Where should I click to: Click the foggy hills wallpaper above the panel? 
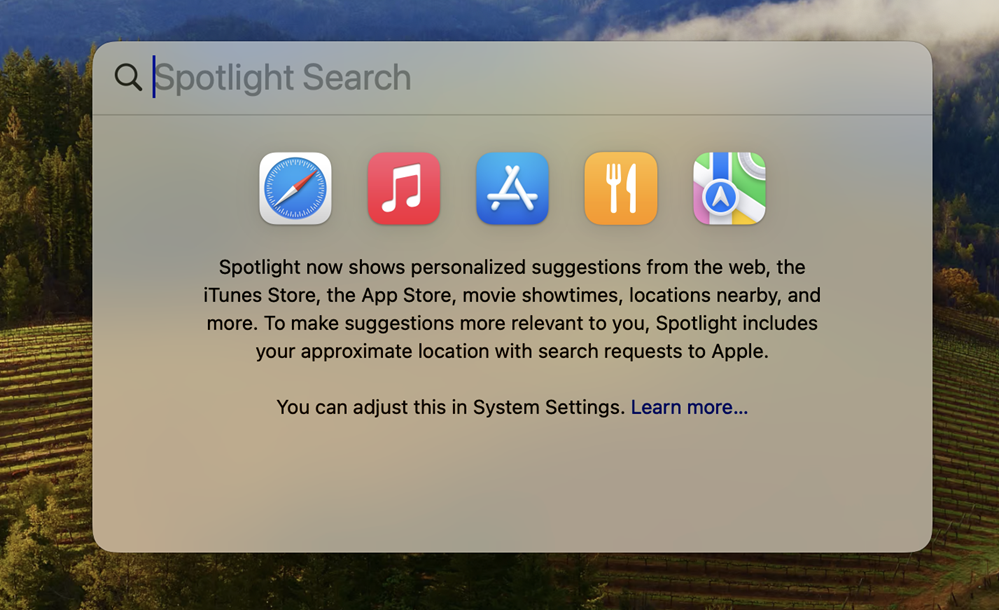(x=512, y=19)
